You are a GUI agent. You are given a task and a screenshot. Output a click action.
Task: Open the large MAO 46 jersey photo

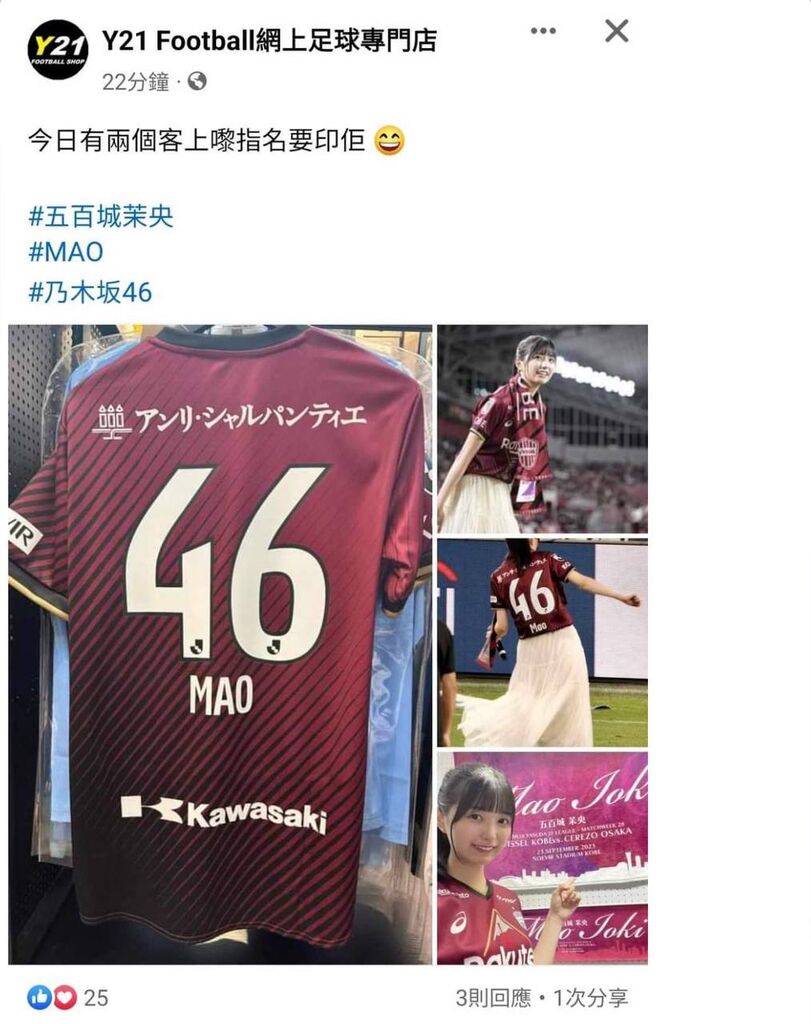click(220, 644)
